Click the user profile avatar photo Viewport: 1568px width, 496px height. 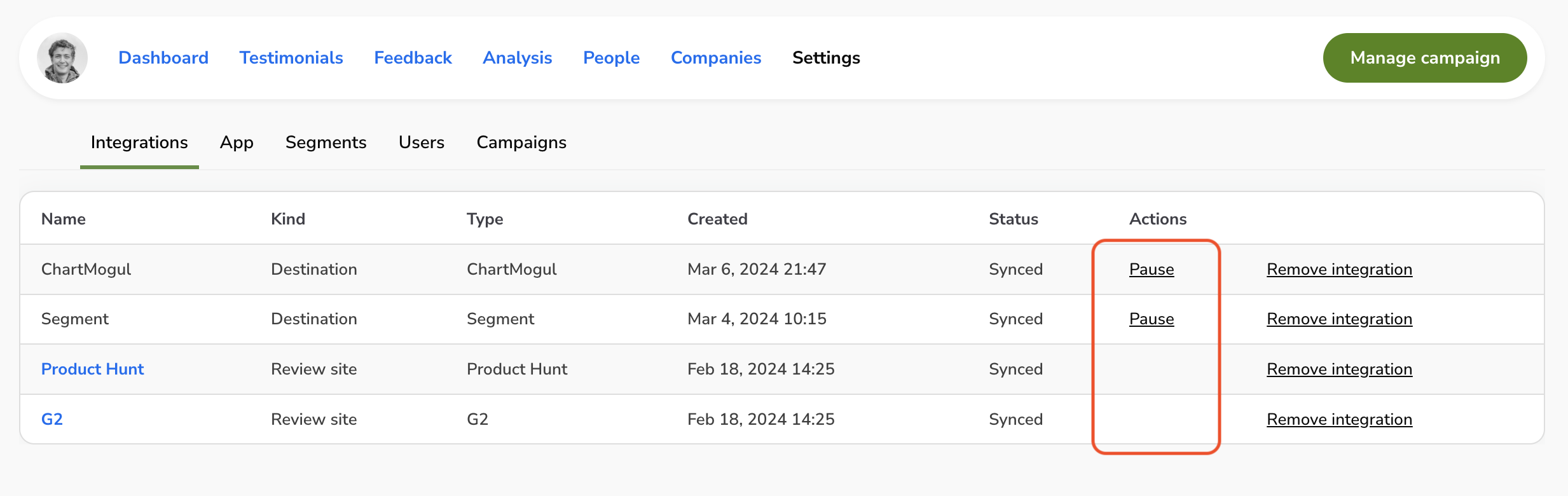pos(62,58)
